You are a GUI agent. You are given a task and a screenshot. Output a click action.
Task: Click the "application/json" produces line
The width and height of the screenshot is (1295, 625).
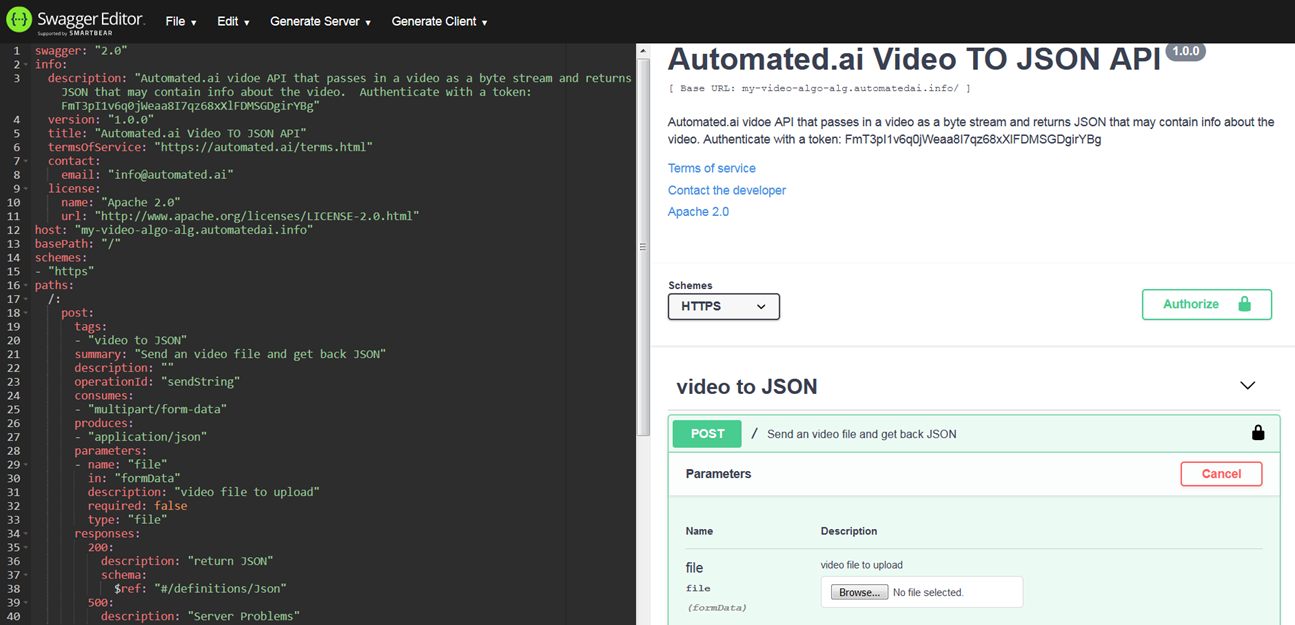tap(141, 436)
